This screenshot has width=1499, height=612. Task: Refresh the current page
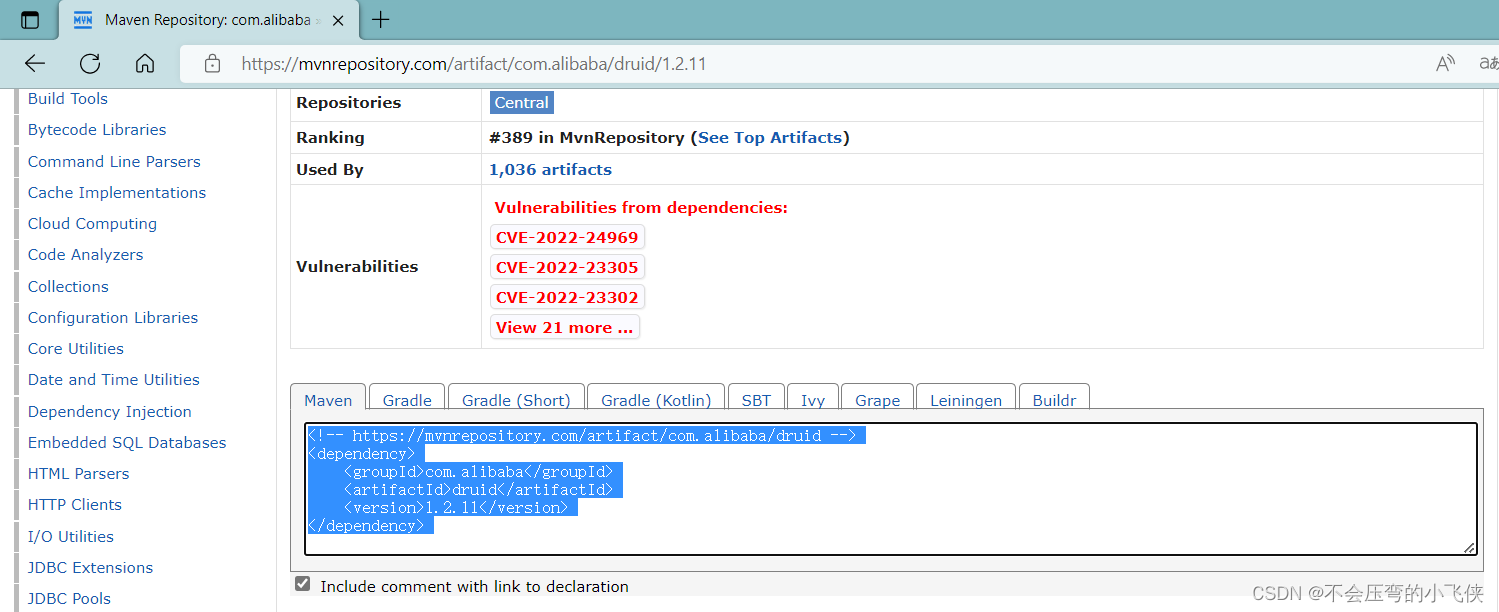90,64
